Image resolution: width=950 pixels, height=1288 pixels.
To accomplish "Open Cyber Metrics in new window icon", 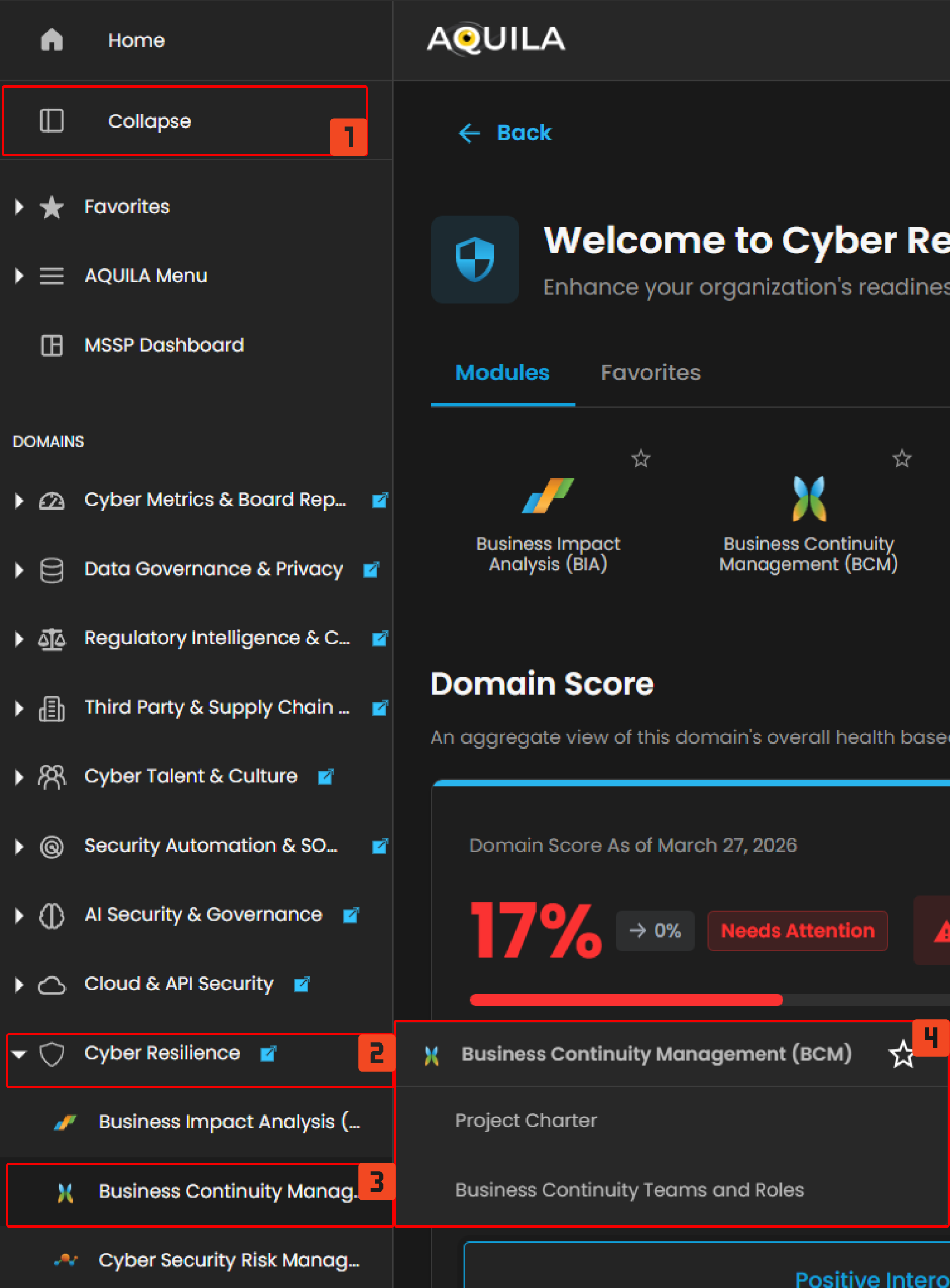I will tap(380, 501).
